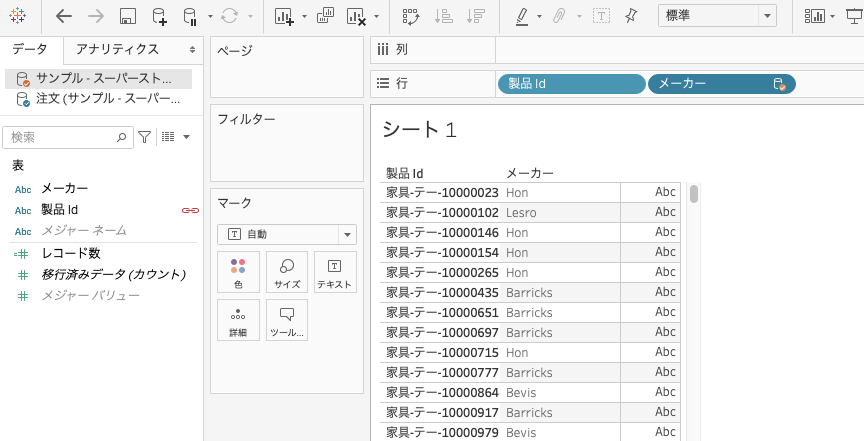Image resolution: width=864 pixels, height=441 pixels.
Task: Click the 製品 Id pill on rows shelf
Action: (571, 84)
